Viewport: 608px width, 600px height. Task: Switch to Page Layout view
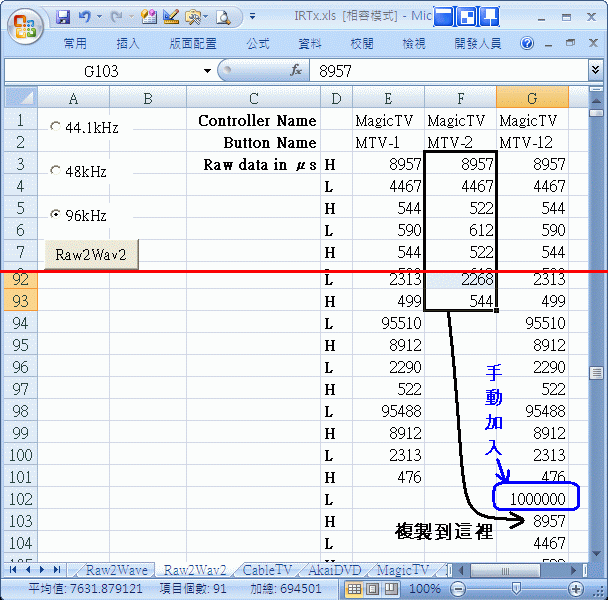click(x=372, y=589)
